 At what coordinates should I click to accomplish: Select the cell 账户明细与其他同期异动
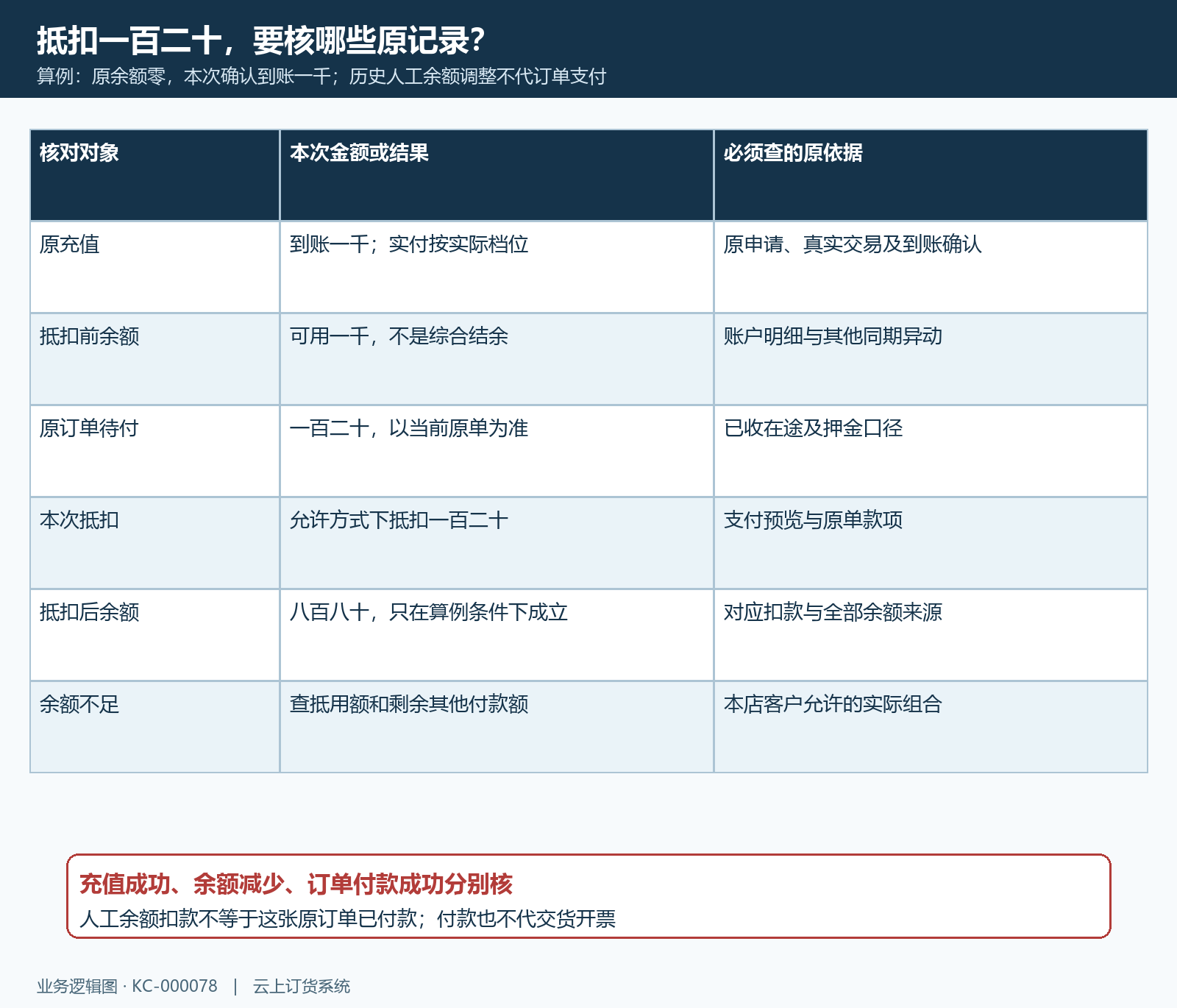pyautogui.click(x=931, y=359)
